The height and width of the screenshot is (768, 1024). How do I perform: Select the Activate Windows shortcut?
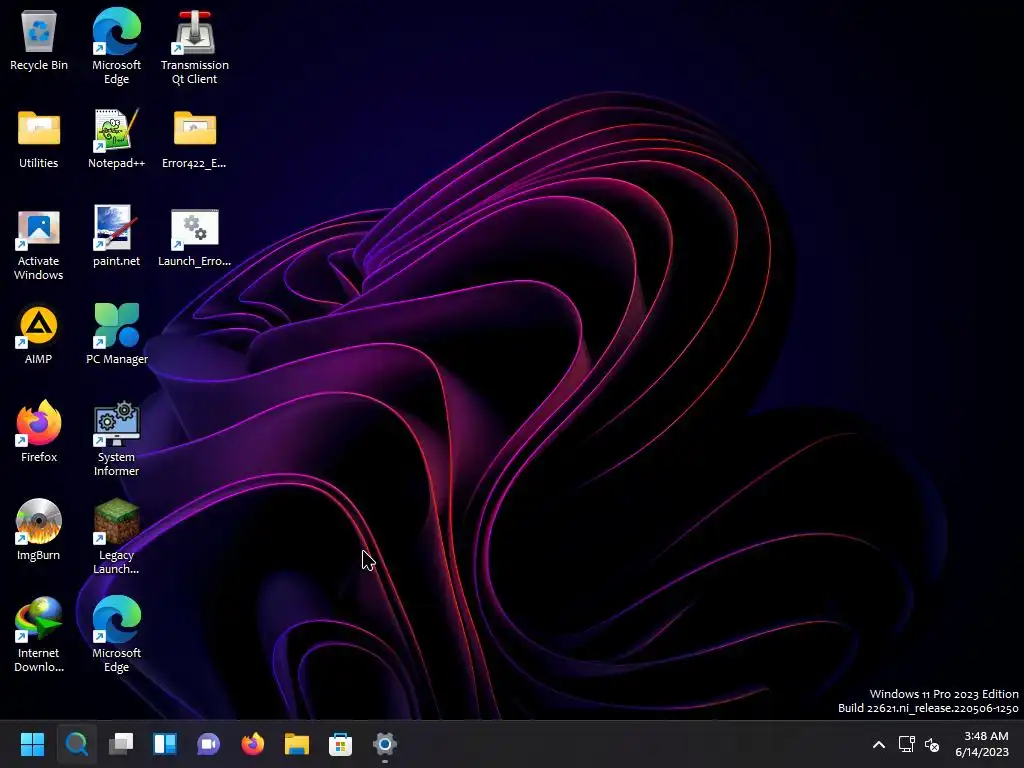(39, 244)
